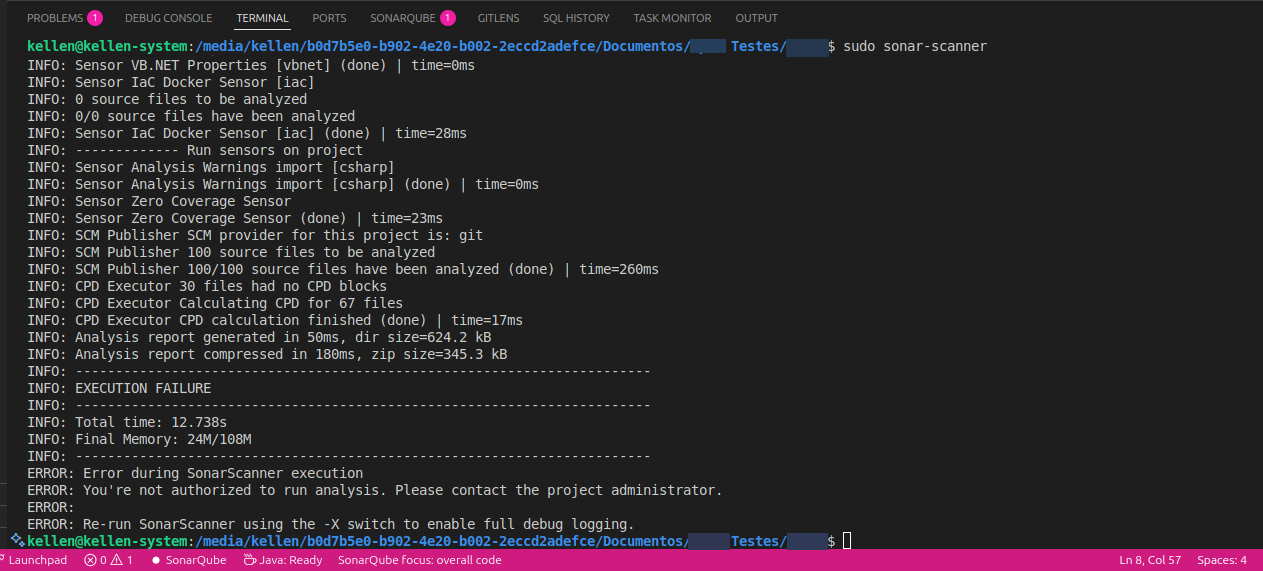
Task: Click the 'Run sensors on project' line
Action: (x=195, y=150)
